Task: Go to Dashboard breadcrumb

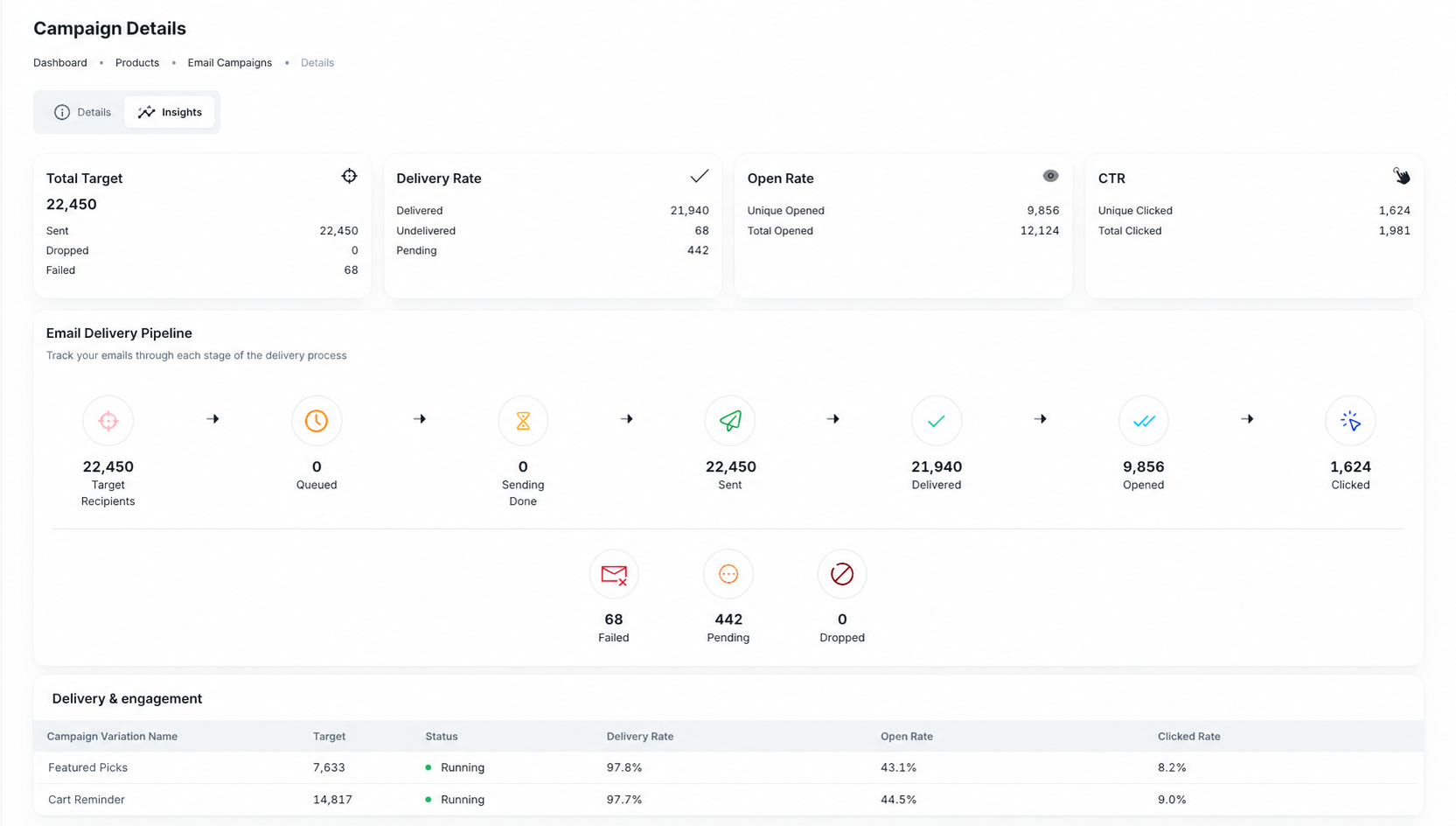Action: click(x=60, y=63)
